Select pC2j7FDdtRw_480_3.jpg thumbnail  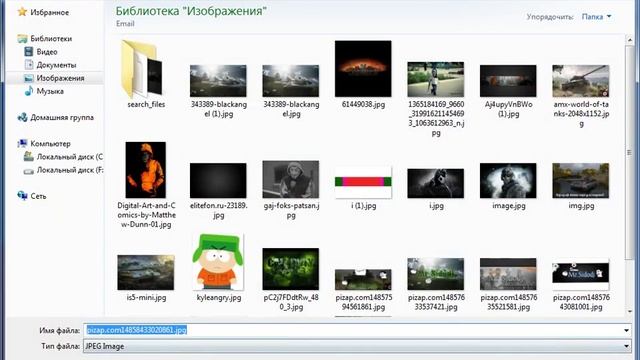click(291, 269)
